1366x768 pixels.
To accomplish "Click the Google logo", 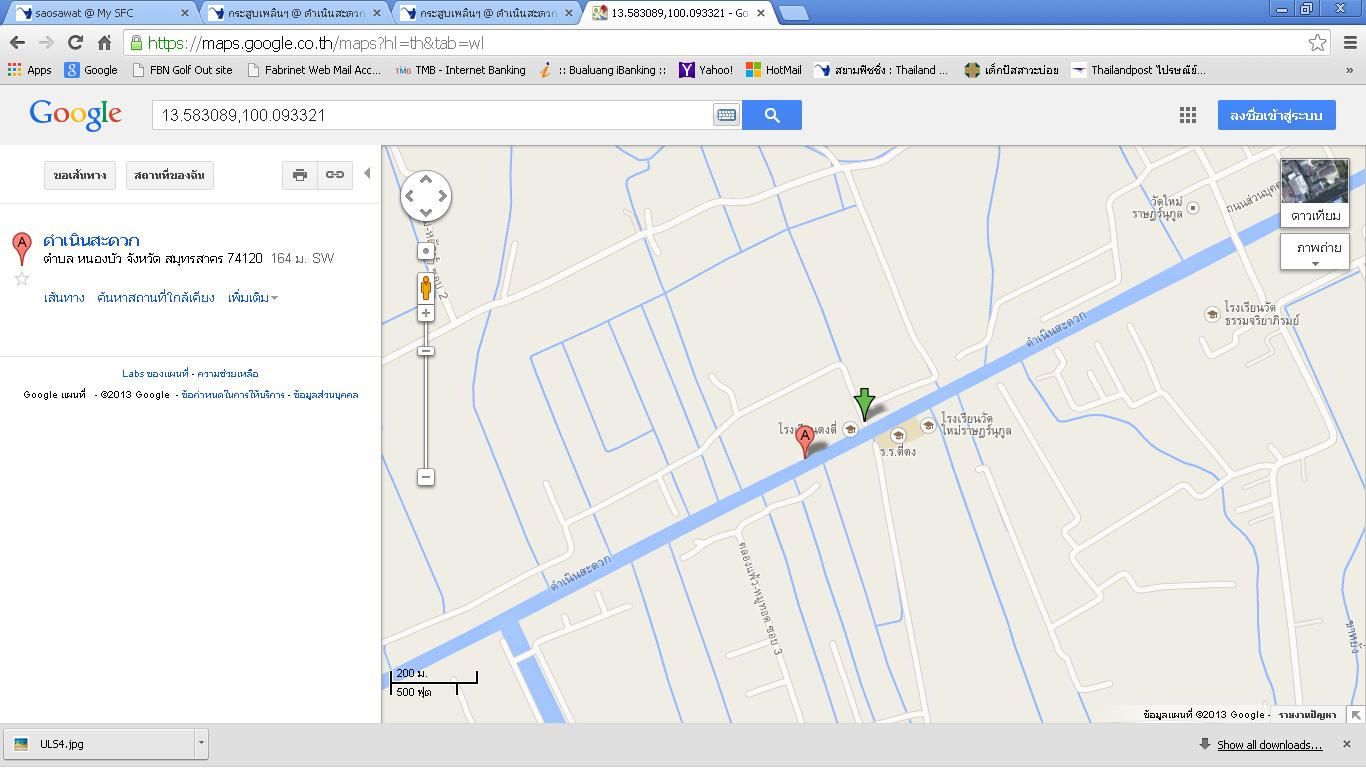I will [x=76, y=115].
